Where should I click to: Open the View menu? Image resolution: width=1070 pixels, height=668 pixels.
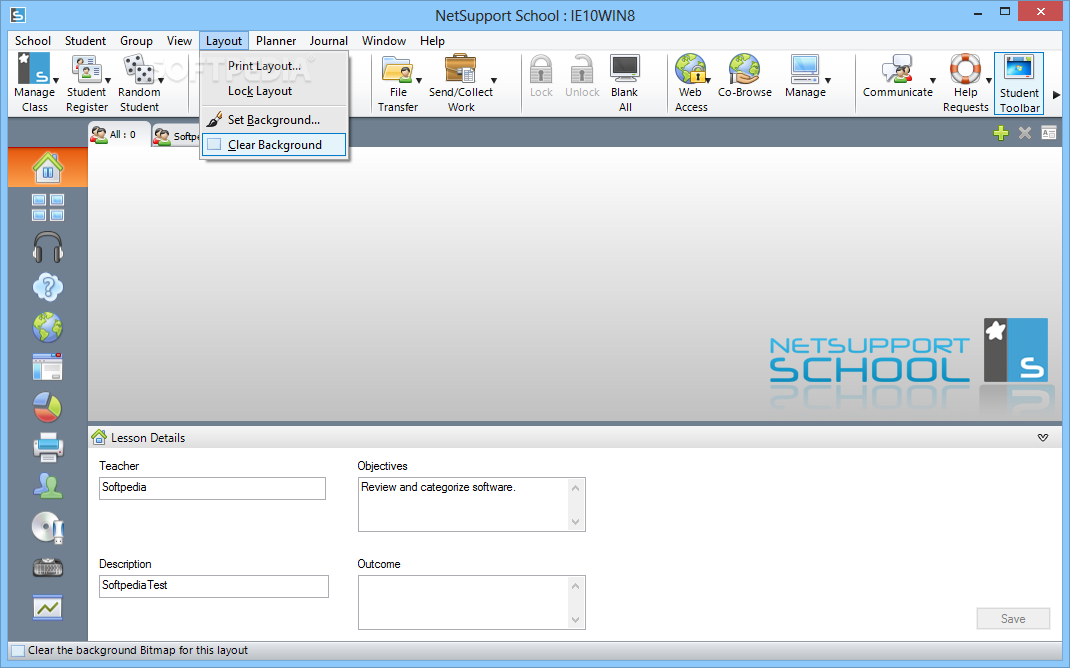coord(179,41)
